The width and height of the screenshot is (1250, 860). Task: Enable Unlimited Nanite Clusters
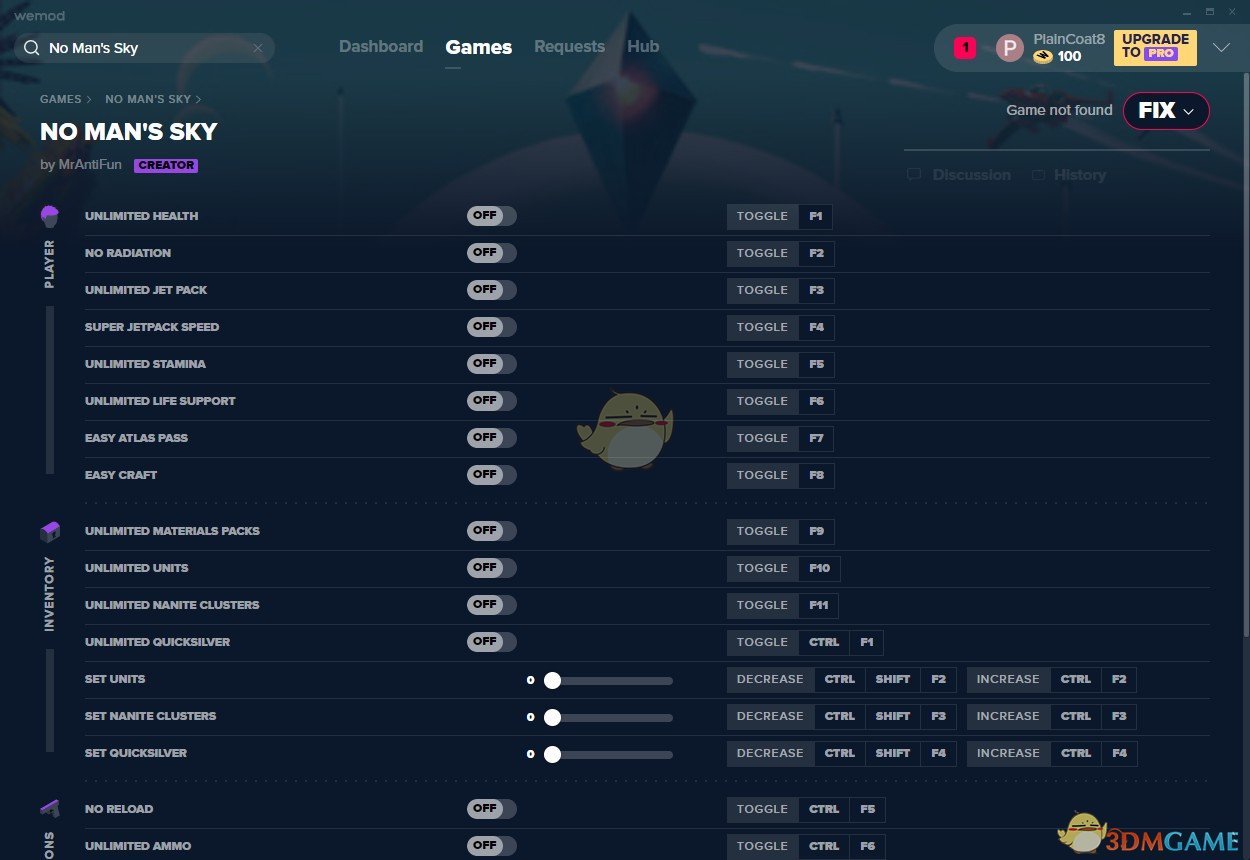(492, 605)
